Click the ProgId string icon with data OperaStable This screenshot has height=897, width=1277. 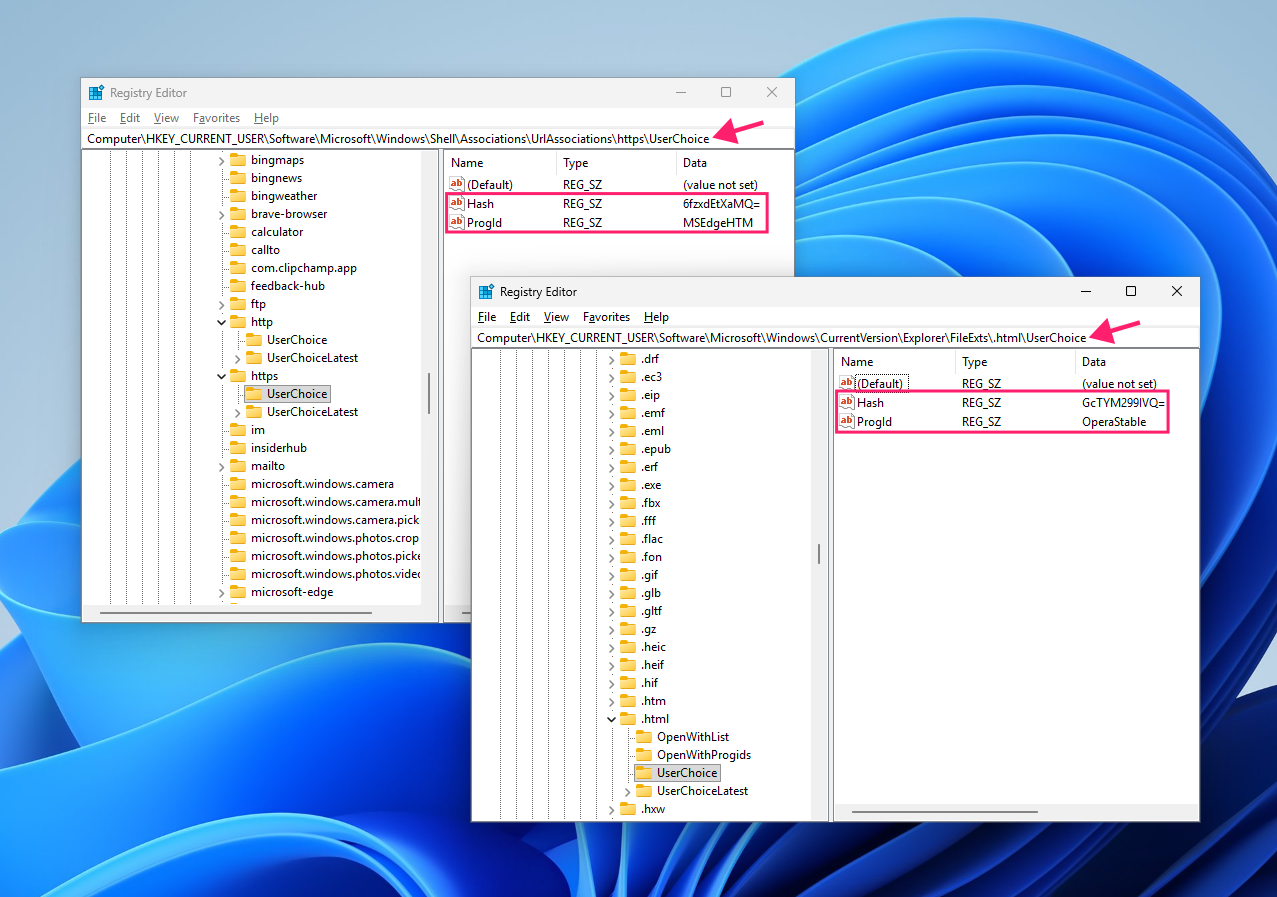click(847, 422)
